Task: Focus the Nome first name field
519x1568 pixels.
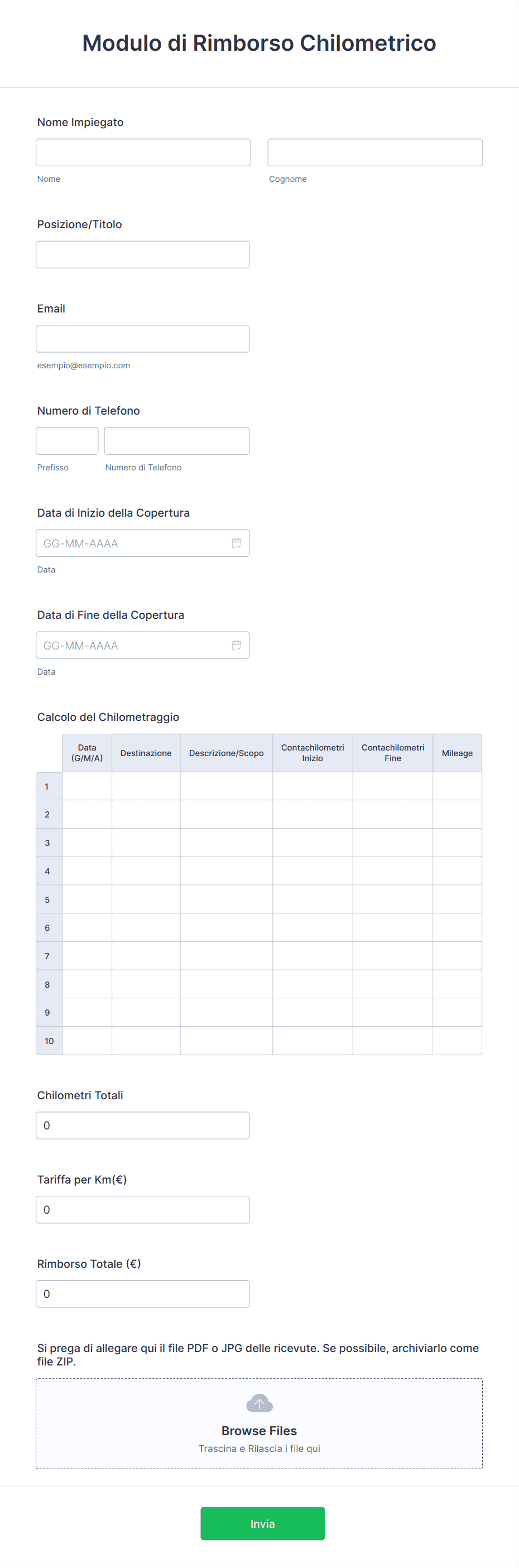Action: click(143, 152)
